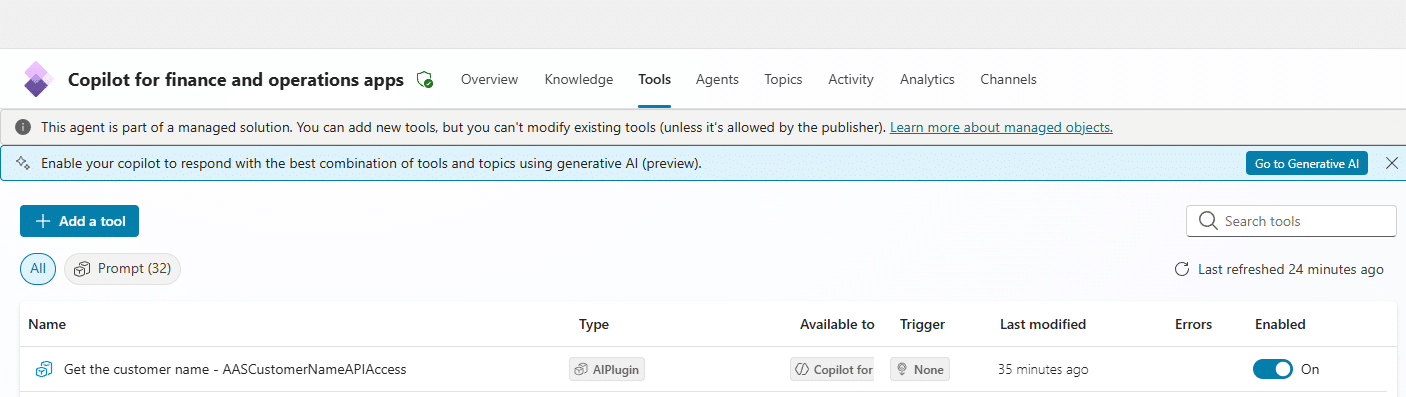Click the Search tools input field
This screenshot has height=397, width=1406.
pyautogui.click(x=1291, y=221)
